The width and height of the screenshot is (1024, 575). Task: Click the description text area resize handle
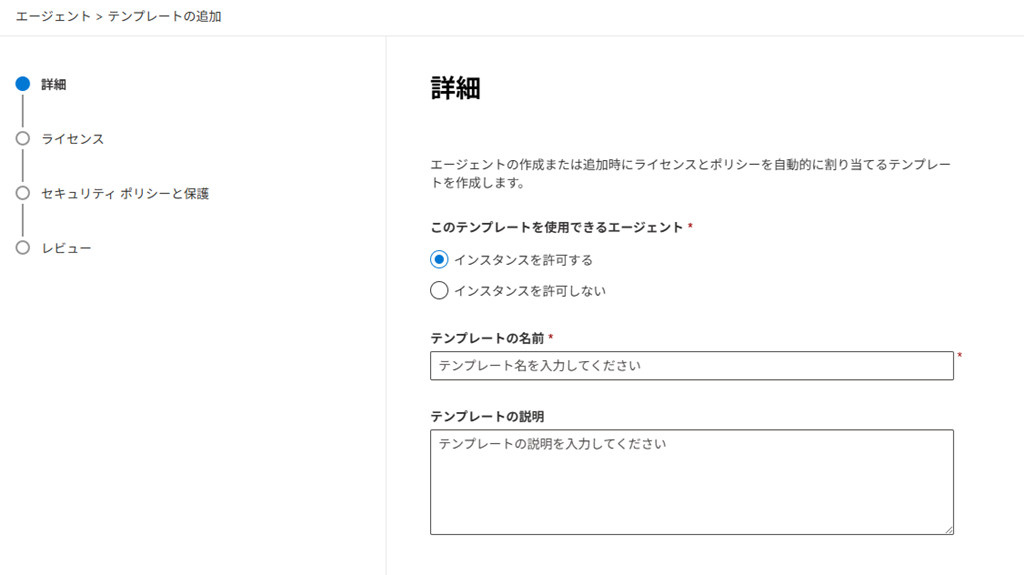[948, 529]
